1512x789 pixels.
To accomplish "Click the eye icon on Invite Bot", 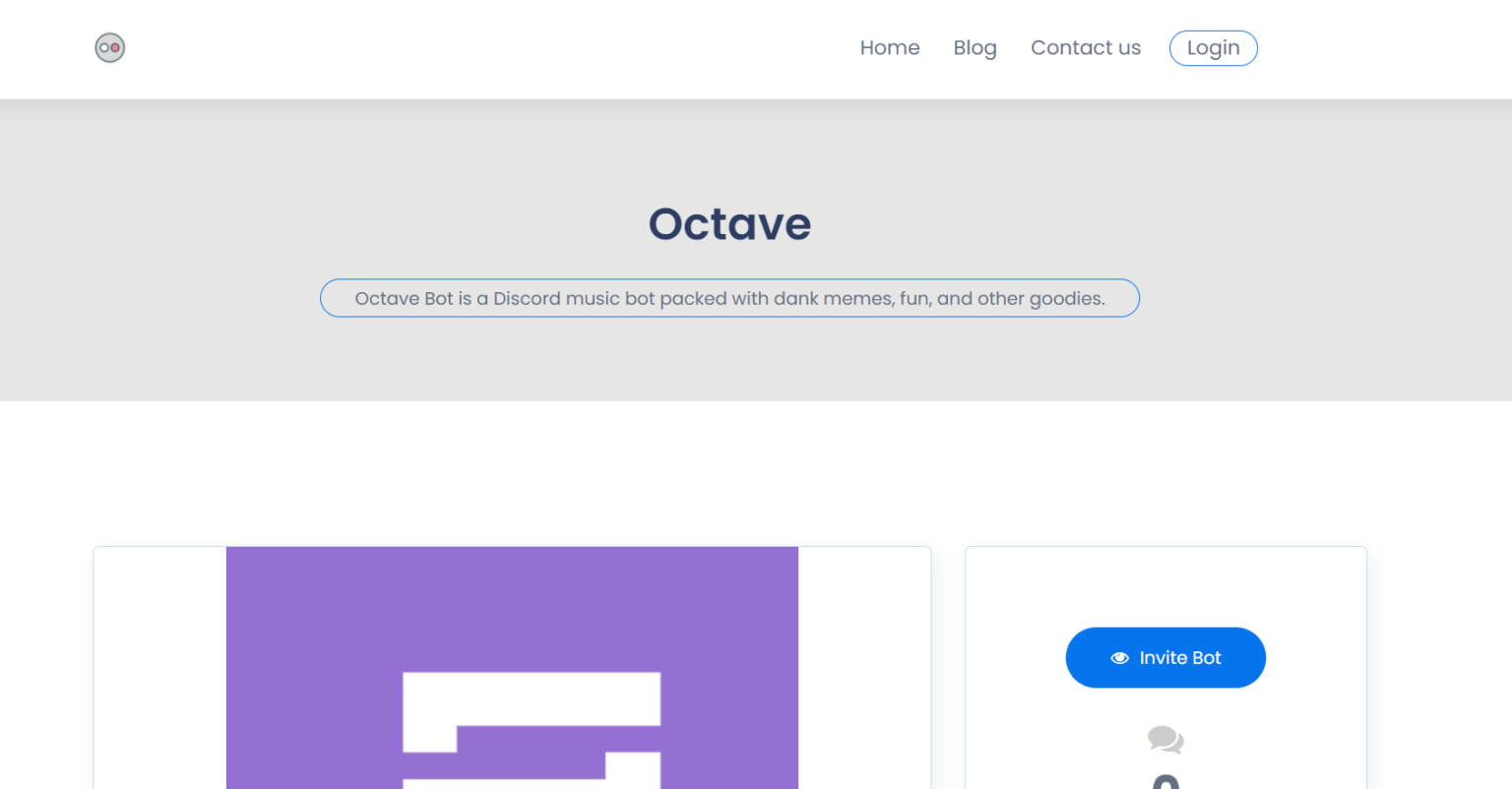I will [x=1119, y=658].
